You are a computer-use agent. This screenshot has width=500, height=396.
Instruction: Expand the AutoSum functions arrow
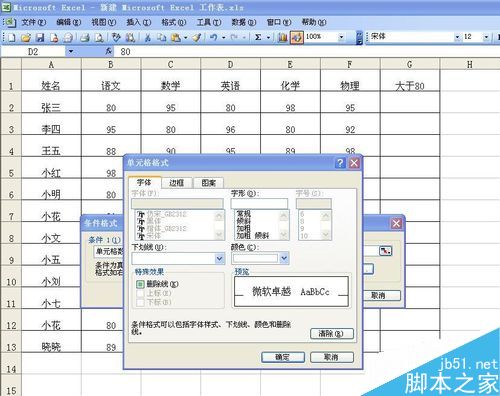268,38
